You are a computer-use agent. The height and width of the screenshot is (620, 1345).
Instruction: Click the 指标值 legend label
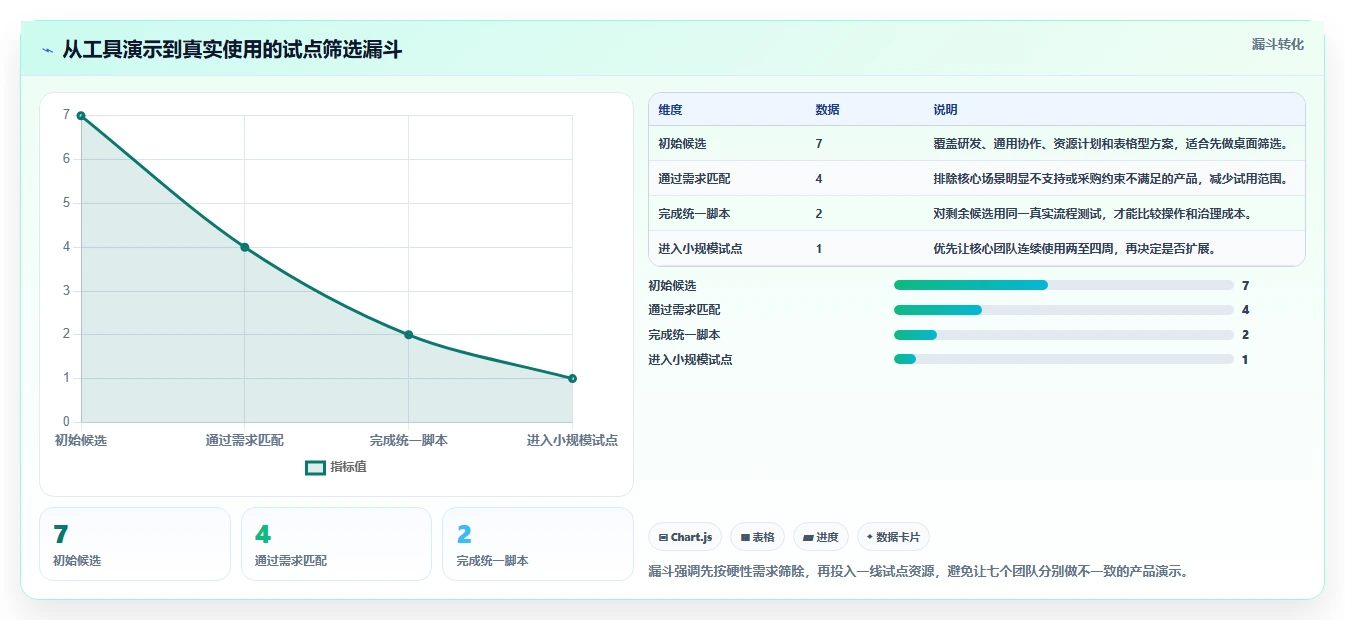click(x=348, y=467)
